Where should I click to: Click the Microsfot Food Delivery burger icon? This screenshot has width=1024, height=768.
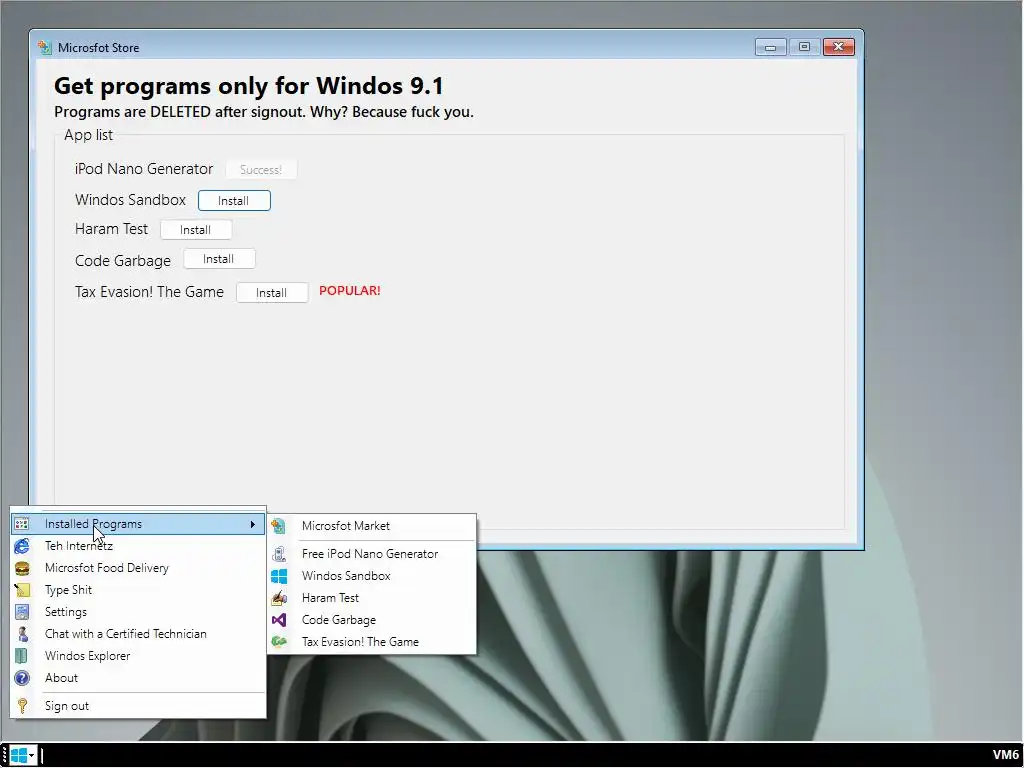click(22, 568)
